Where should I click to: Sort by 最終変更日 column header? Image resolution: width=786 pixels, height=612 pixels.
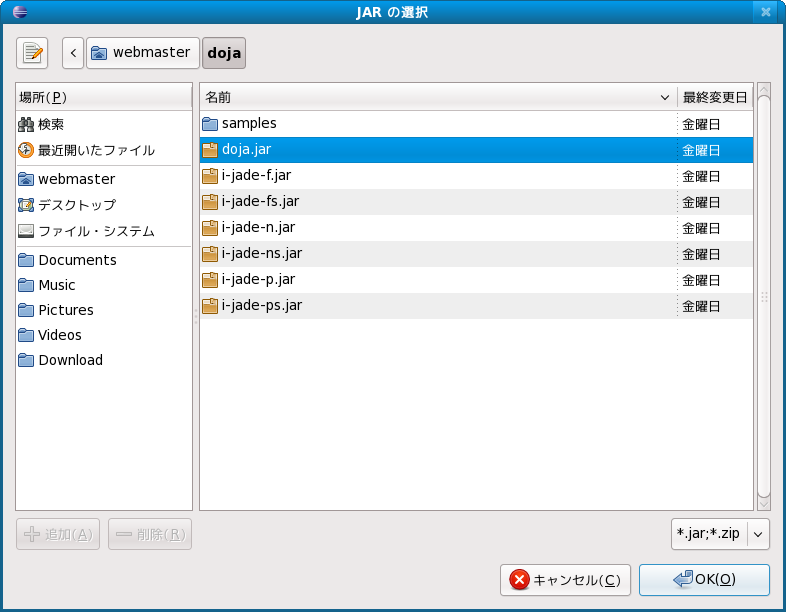coord(714,98)
